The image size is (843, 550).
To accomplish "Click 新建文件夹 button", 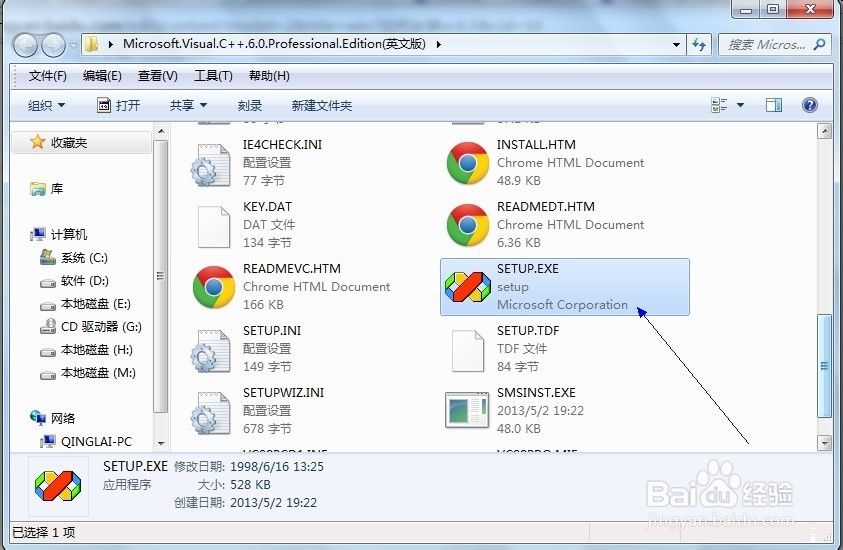I will point(322,105).
